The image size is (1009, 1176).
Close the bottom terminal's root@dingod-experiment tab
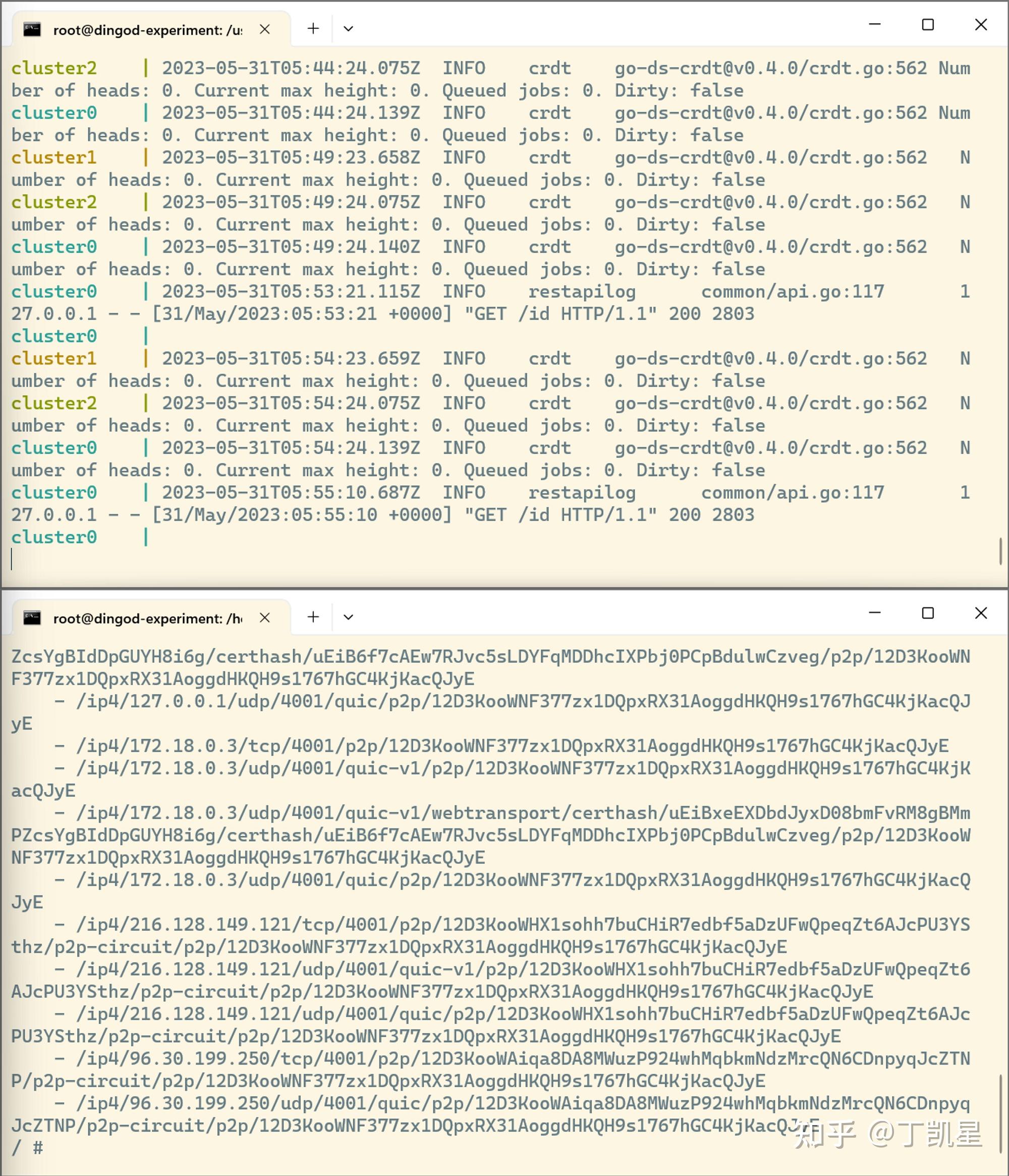coord(264,618)
